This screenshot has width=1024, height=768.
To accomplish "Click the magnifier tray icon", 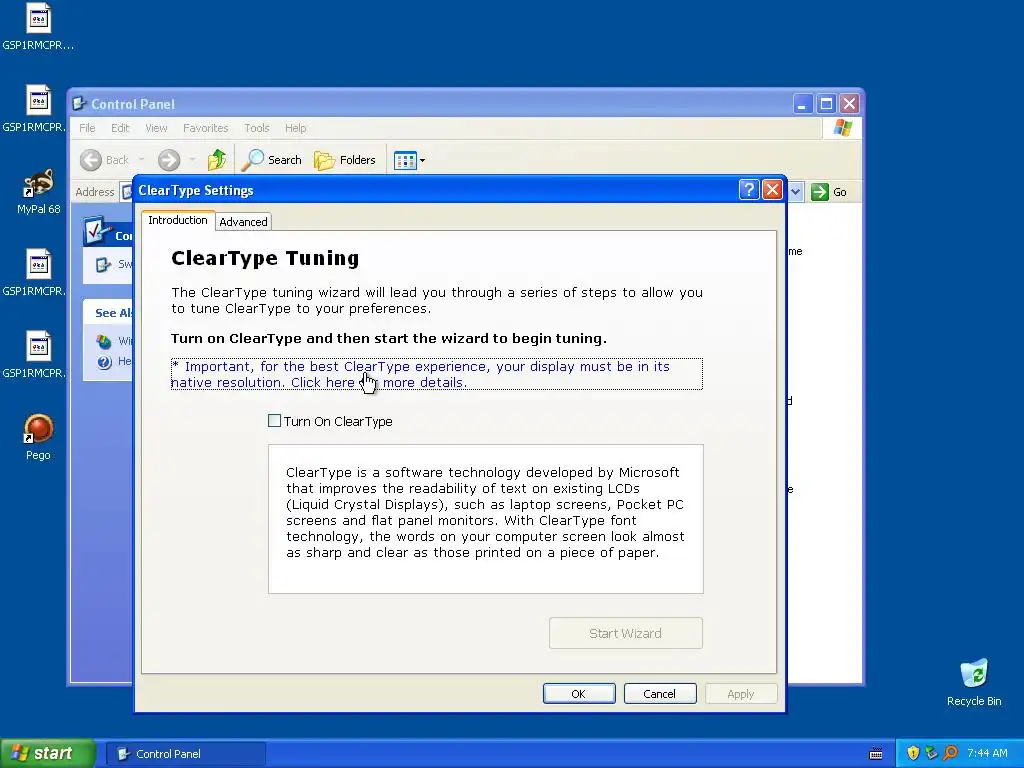I will [x=950, y=754].
